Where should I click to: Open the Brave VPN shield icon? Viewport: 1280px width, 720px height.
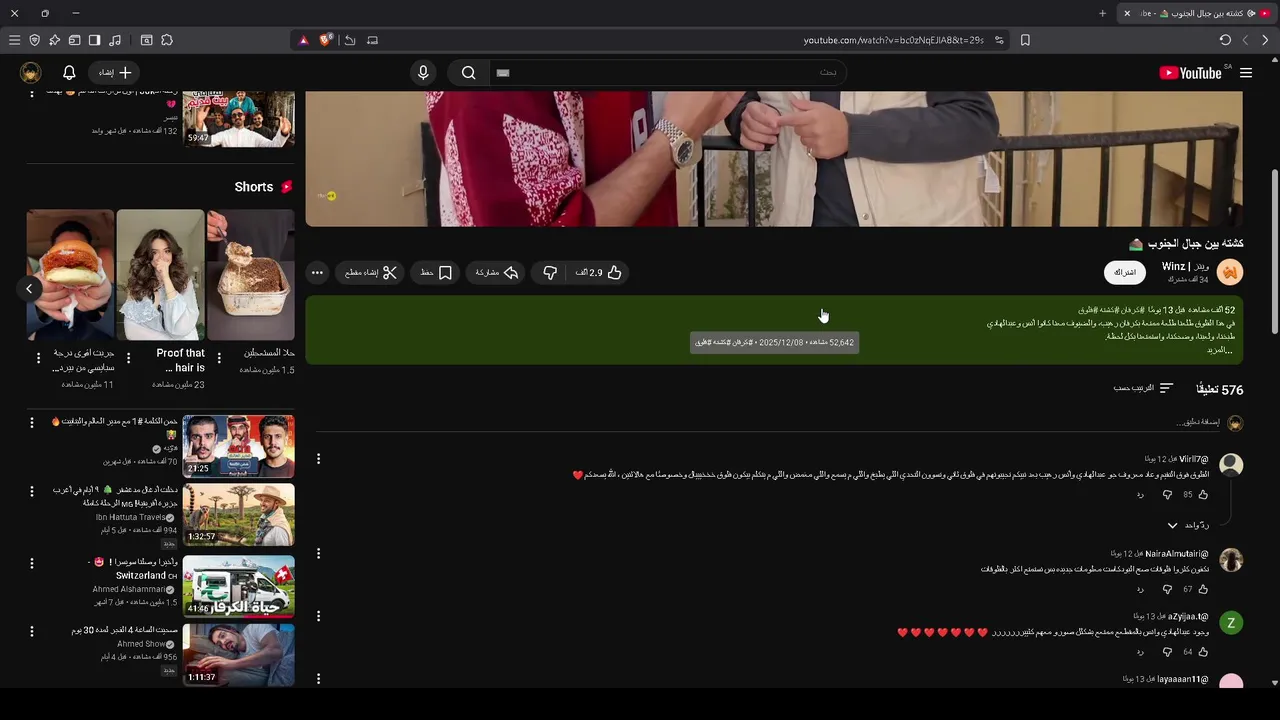click(x=34, y=40)
